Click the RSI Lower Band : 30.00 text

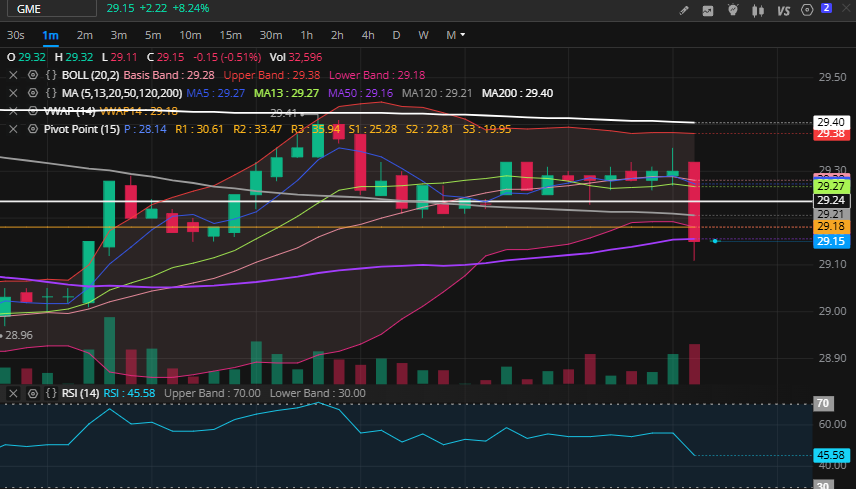(318, 393)
